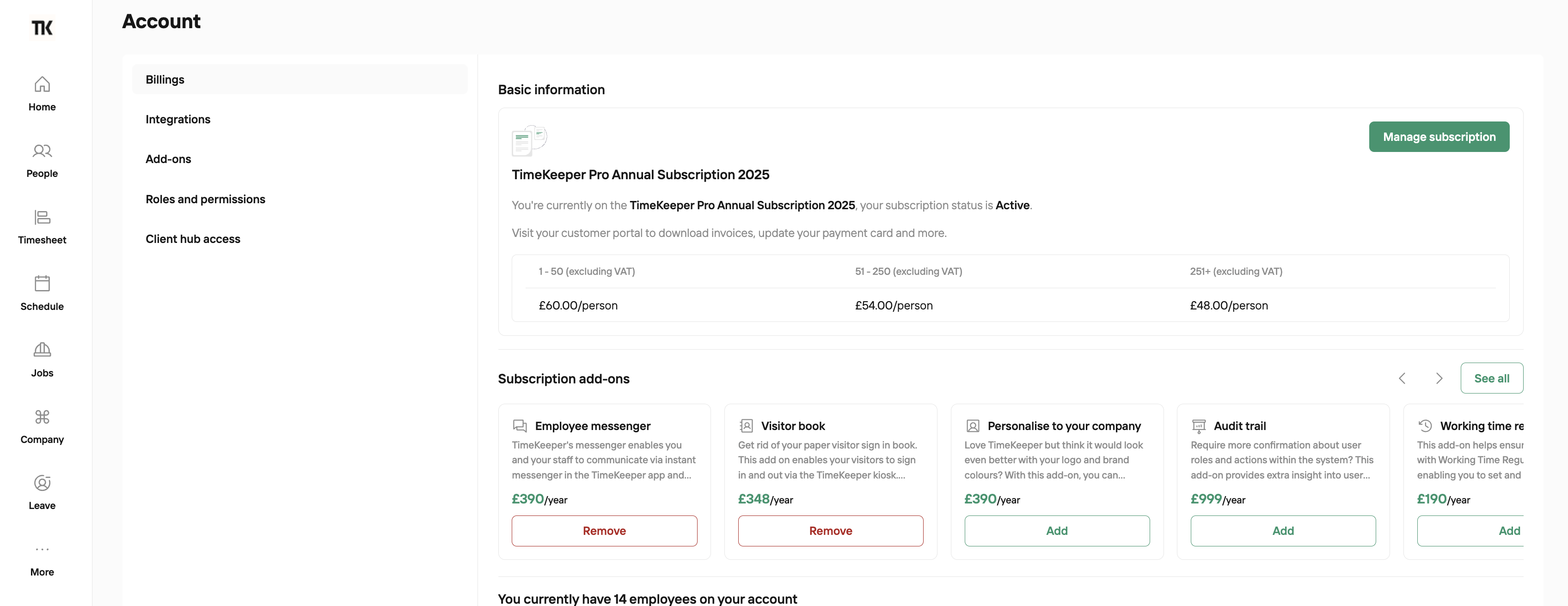Select the Schedule calendar icon
The height and width of the screenshot is (606, 1568).
click(42, 283)
